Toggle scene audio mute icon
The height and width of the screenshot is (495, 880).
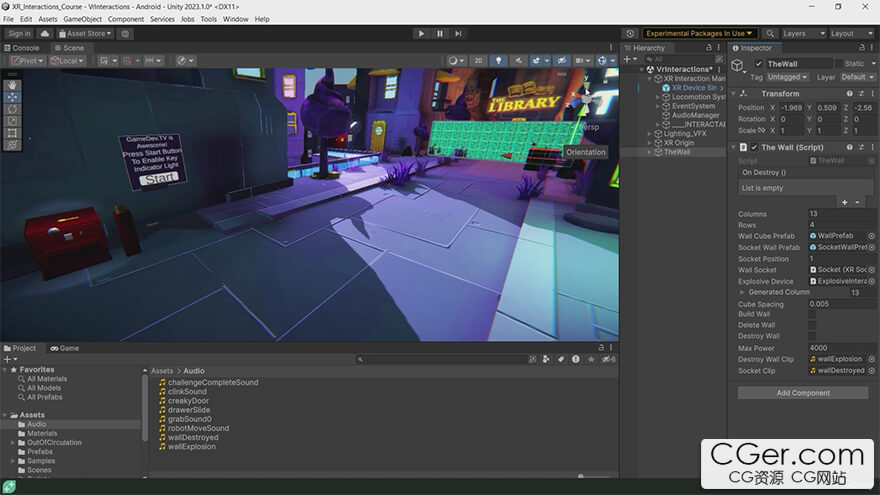coord(518,61)
